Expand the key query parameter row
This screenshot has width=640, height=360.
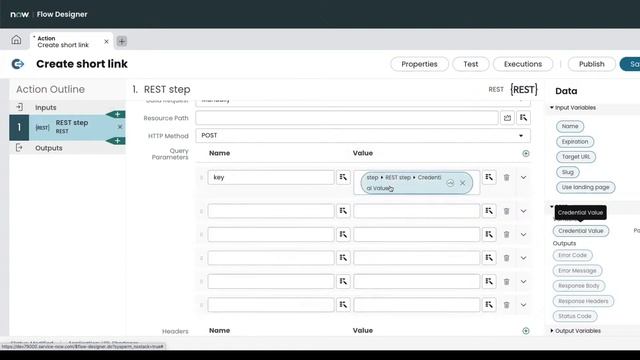(x=523, y=178)
